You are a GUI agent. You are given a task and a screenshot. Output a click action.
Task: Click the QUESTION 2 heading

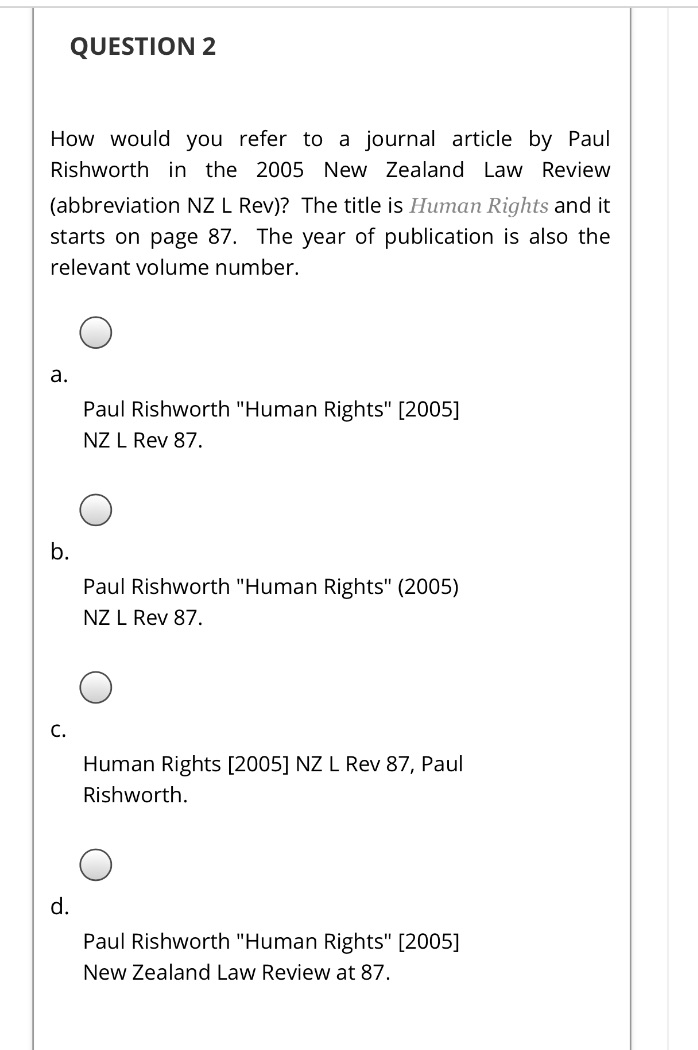[x=143, y=45]
